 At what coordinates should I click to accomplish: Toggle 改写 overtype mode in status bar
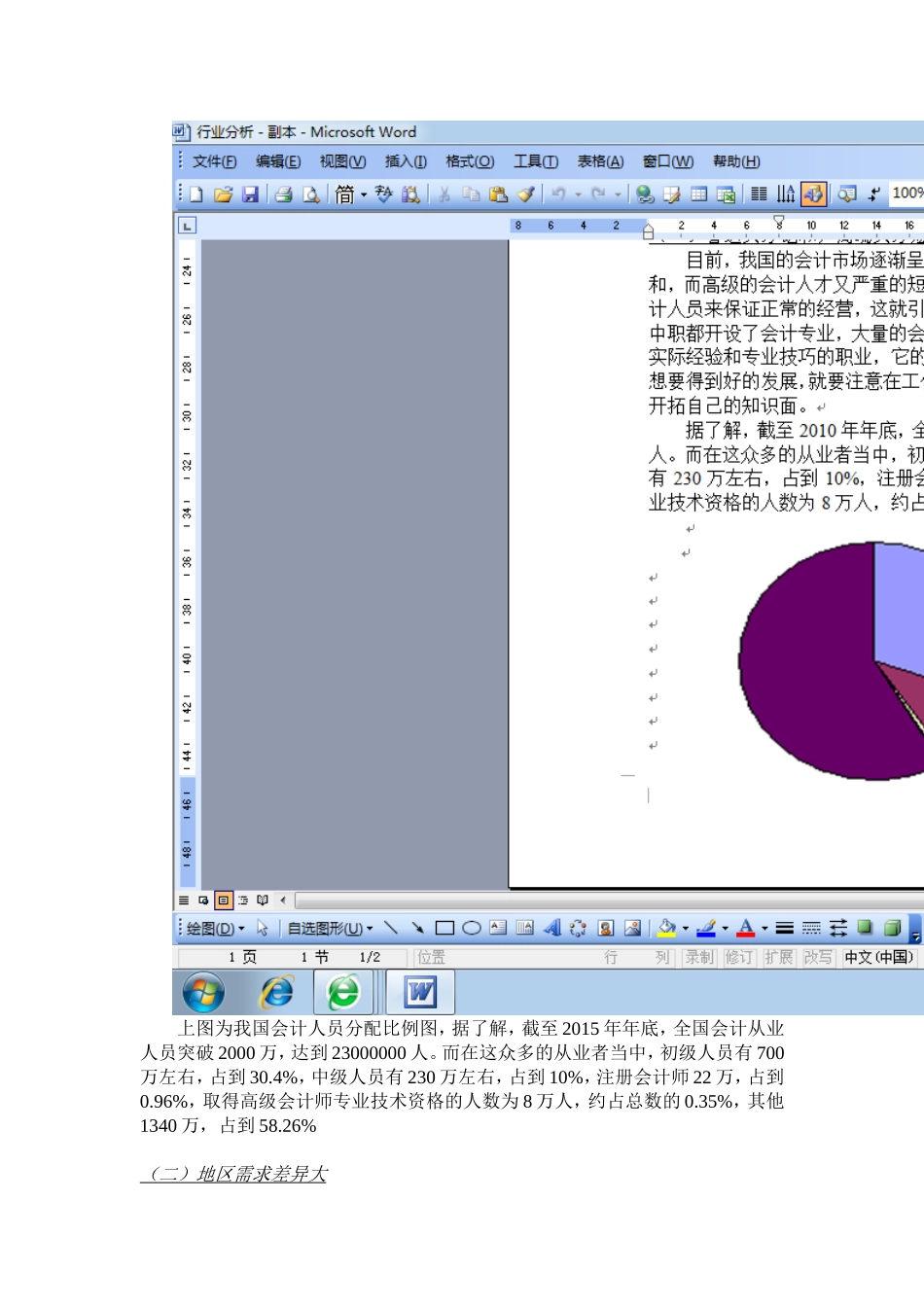coord(818,958)
